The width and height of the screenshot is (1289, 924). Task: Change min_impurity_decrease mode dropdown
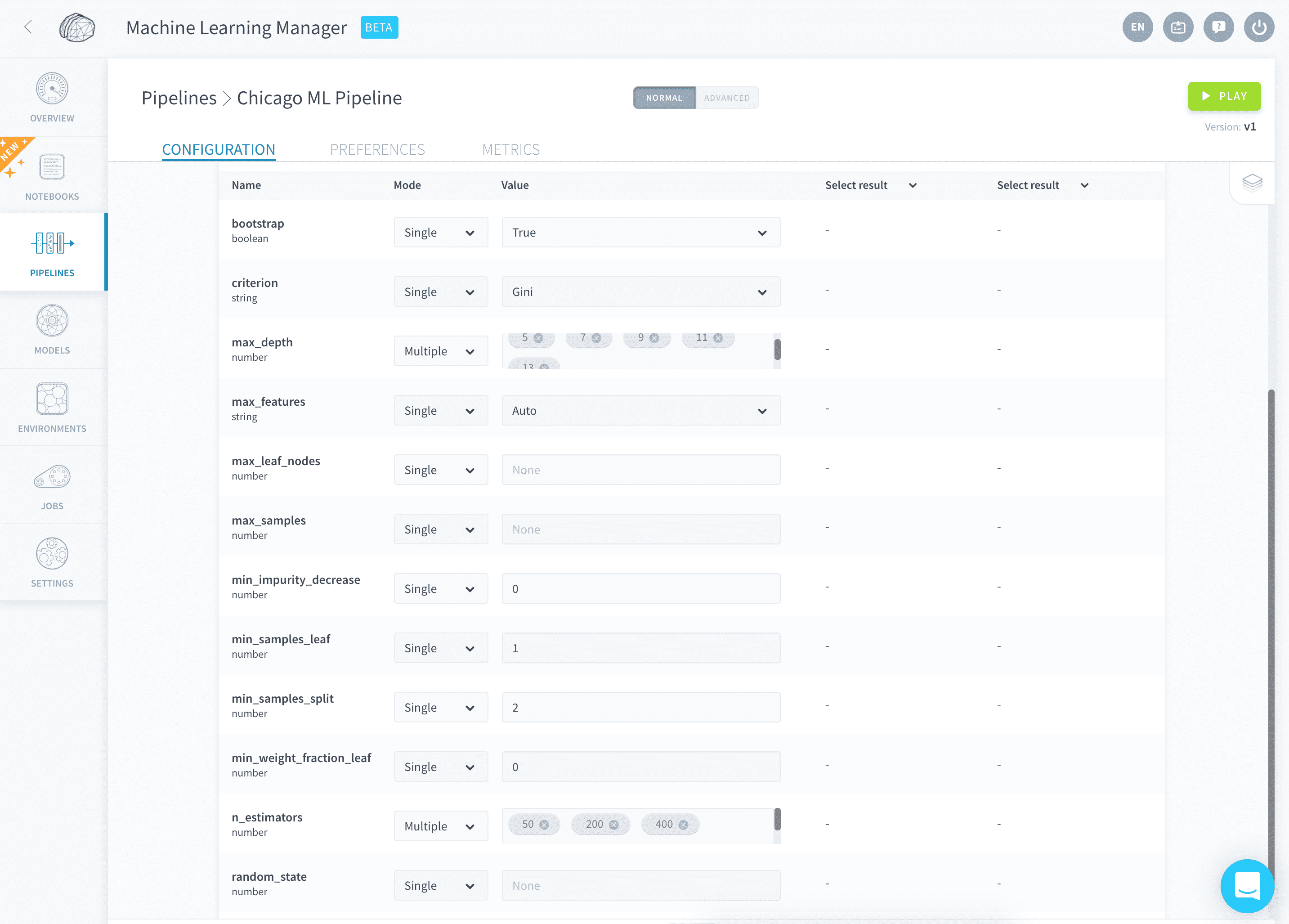pos(440,589)
